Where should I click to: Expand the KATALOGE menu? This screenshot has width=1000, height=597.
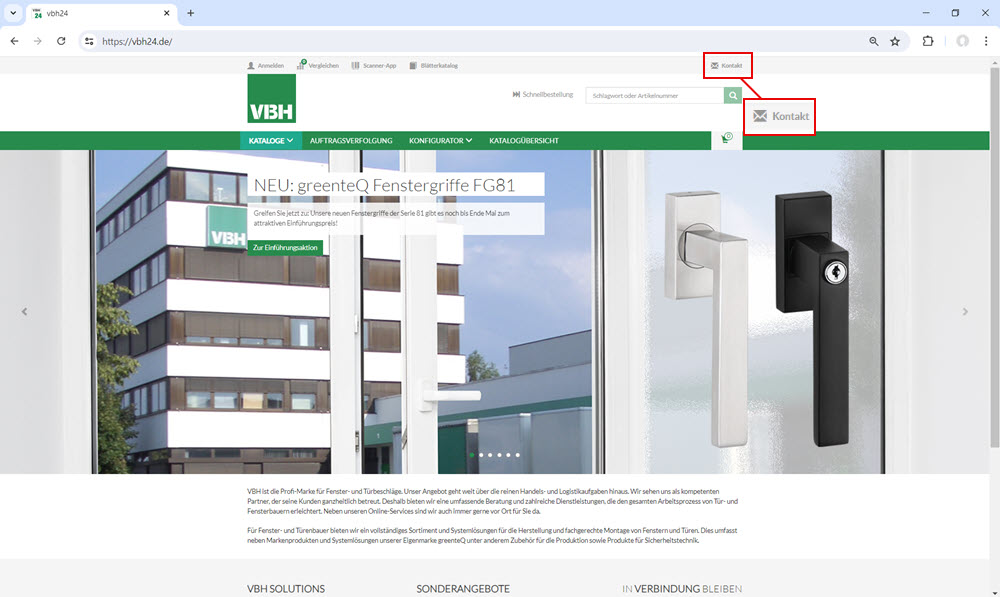tap(271, 140)
